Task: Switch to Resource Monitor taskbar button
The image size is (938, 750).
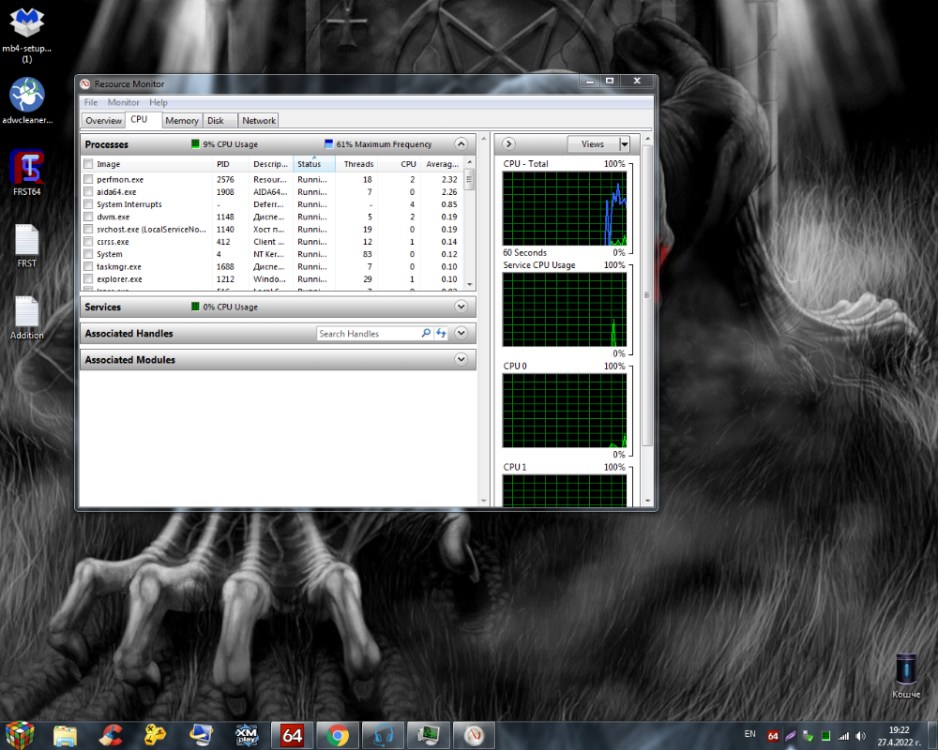Action: 474,736
